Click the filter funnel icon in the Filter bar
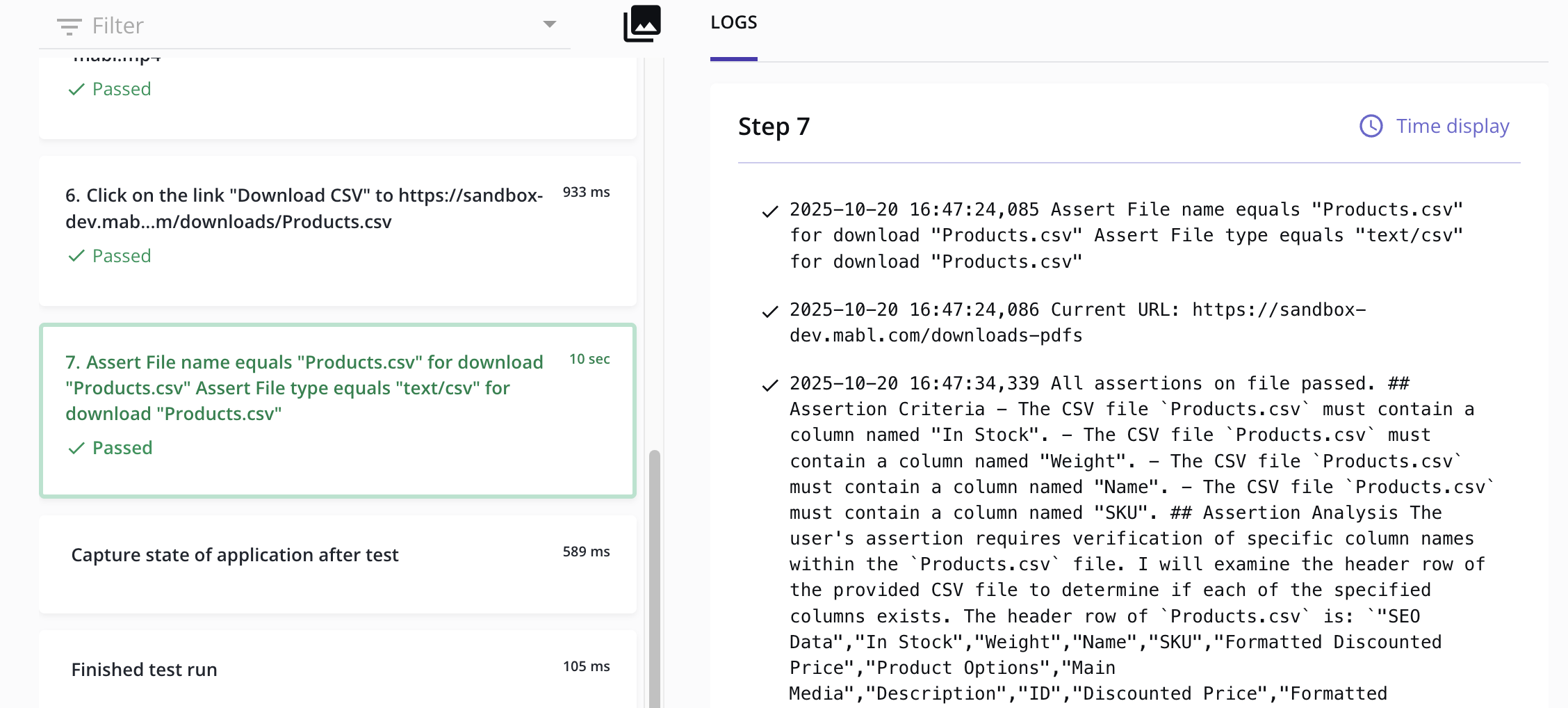The height and width of the screenshot is (708, 1568). pos(69,26)
